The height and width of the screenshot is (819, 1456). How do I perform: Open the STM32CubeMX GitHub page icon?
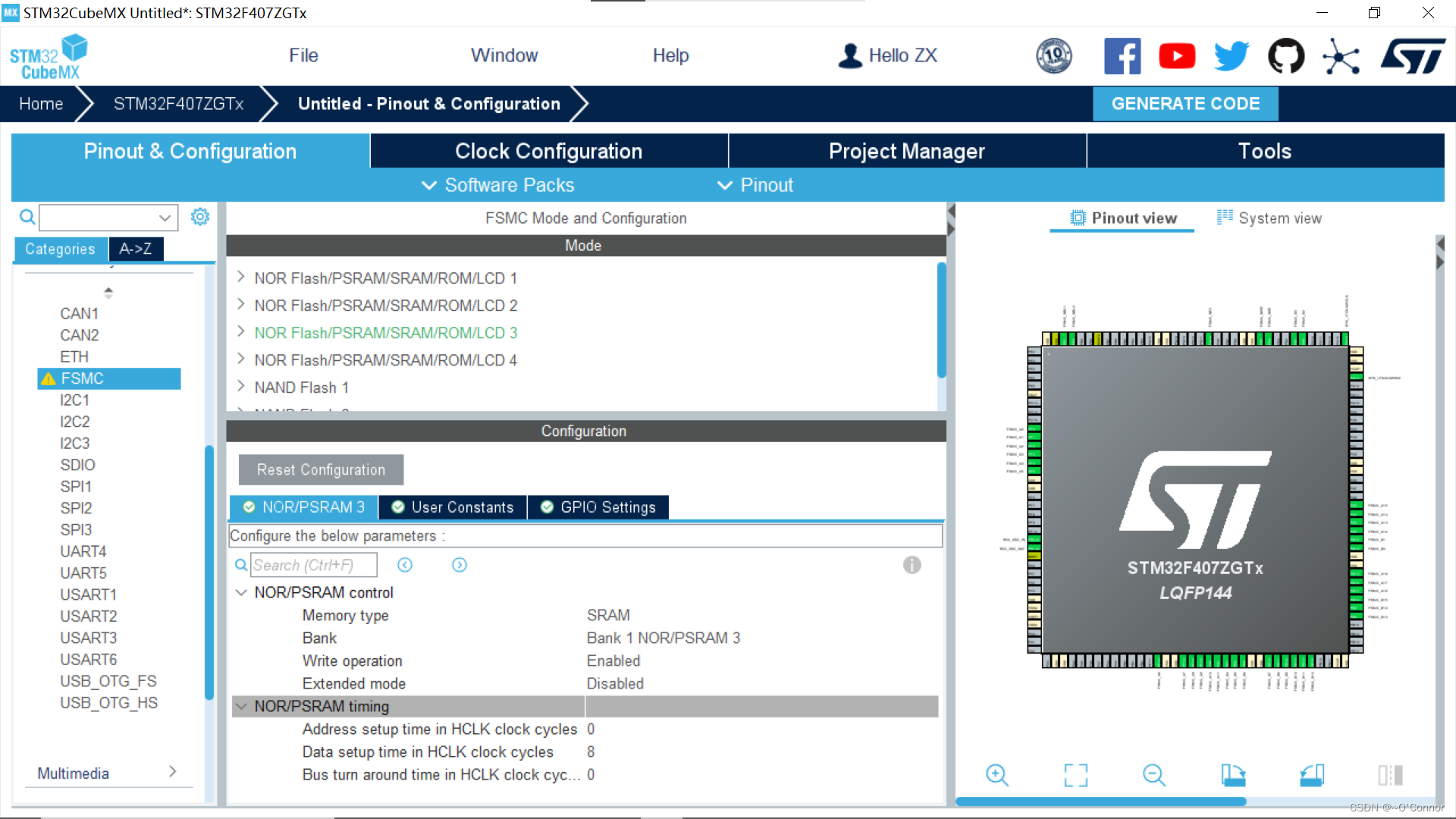[x=1285, y=55]
